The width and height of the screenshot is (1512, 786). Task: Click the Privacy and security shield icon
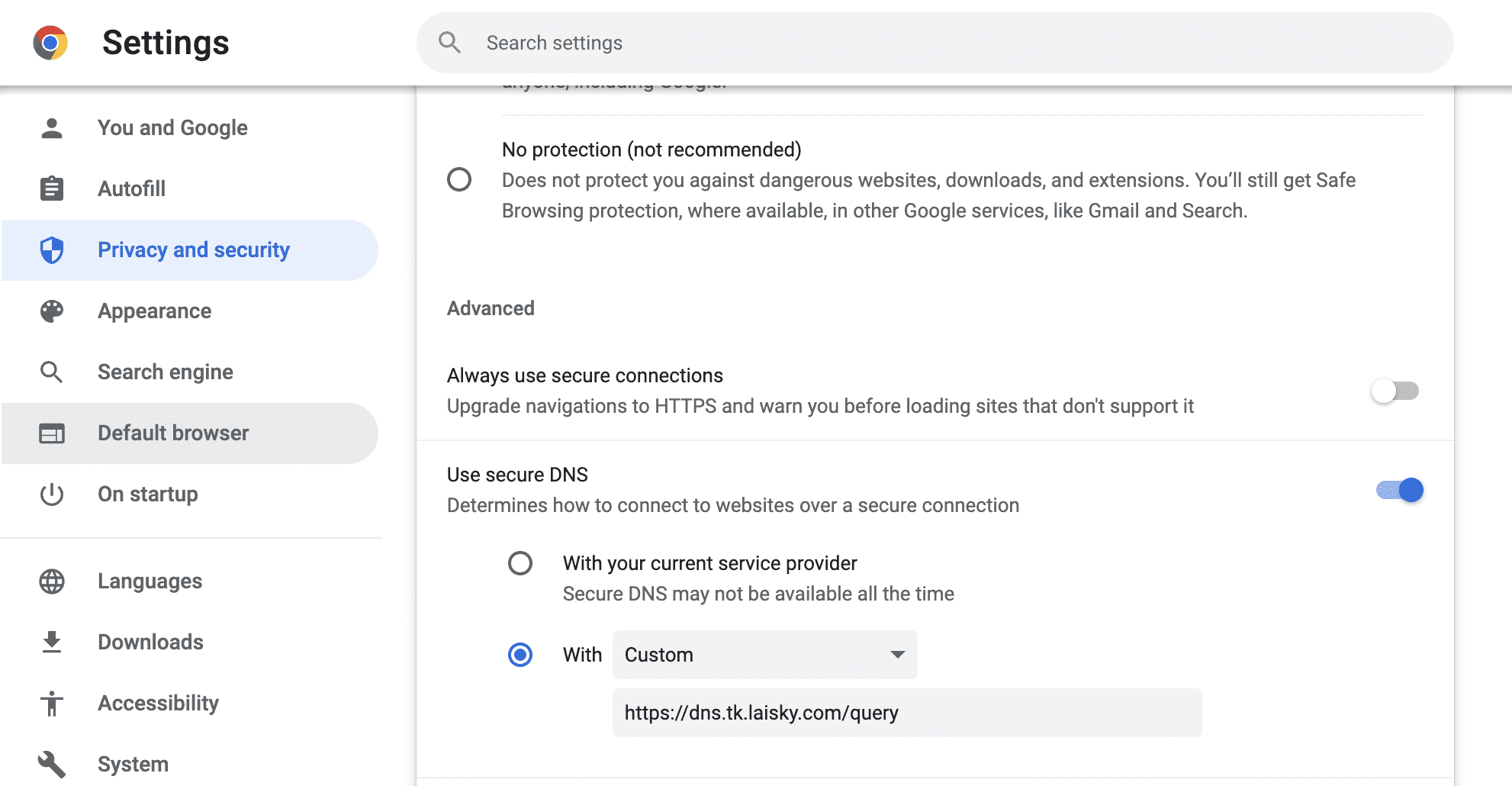point(52,250)
